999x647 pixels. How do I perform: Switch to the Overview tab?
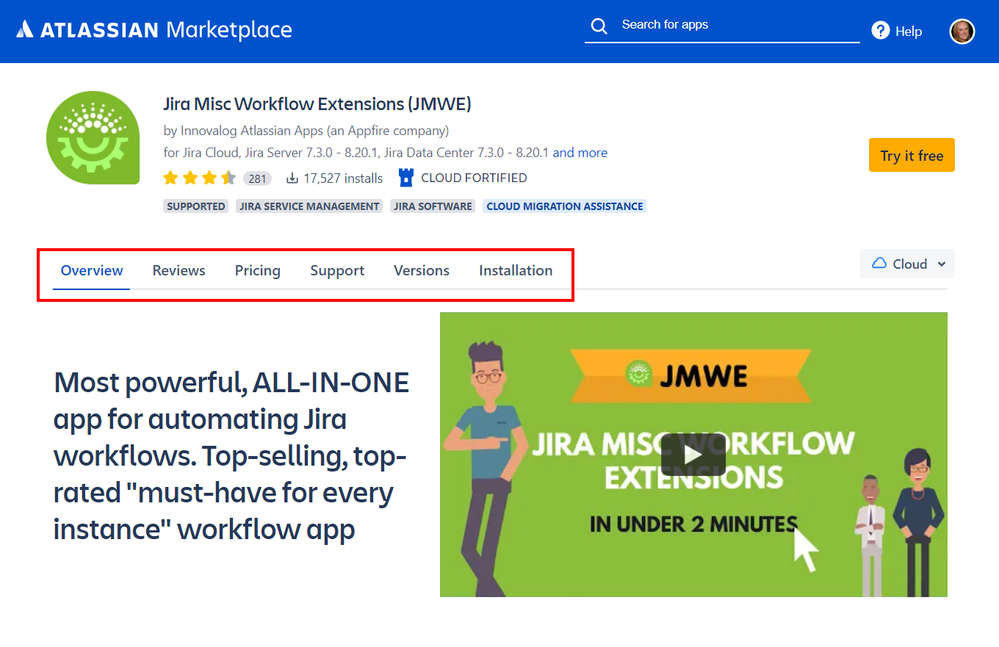pyautogui.click(x=92, y=271)
